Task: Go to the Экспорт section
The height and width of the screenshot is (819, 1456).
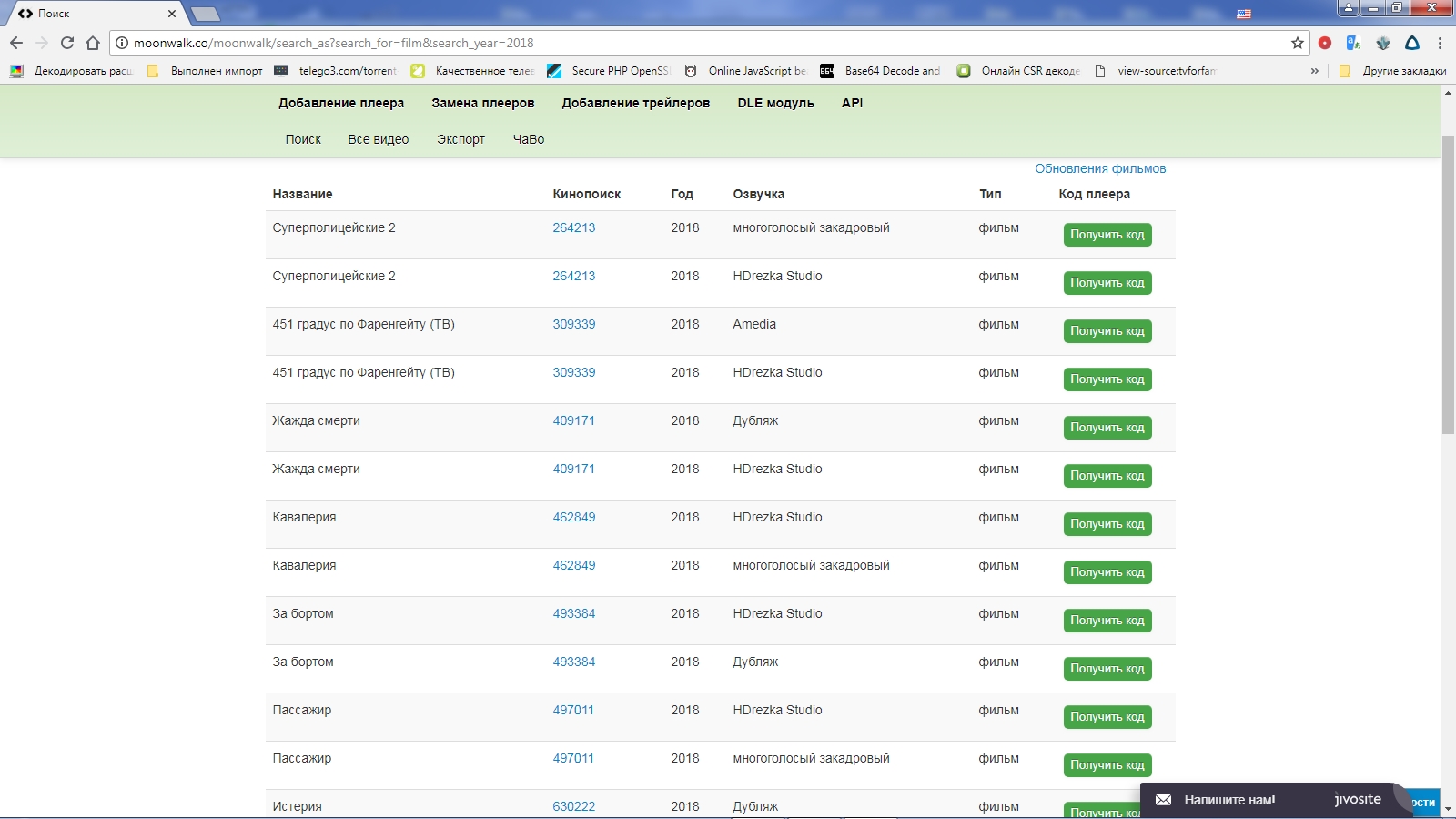Action: pyautogui.click(x=460, y=139)
